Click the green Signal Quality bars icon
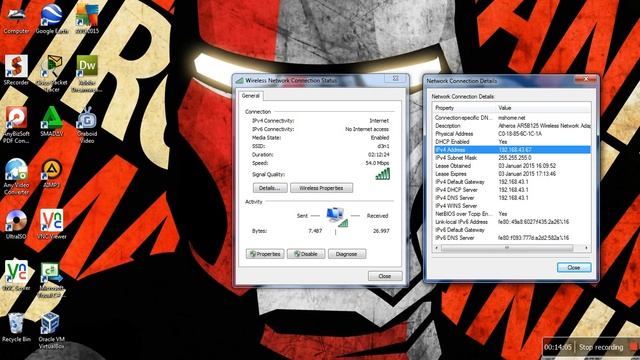Screen dimensions: 640x360 [382, 174]
